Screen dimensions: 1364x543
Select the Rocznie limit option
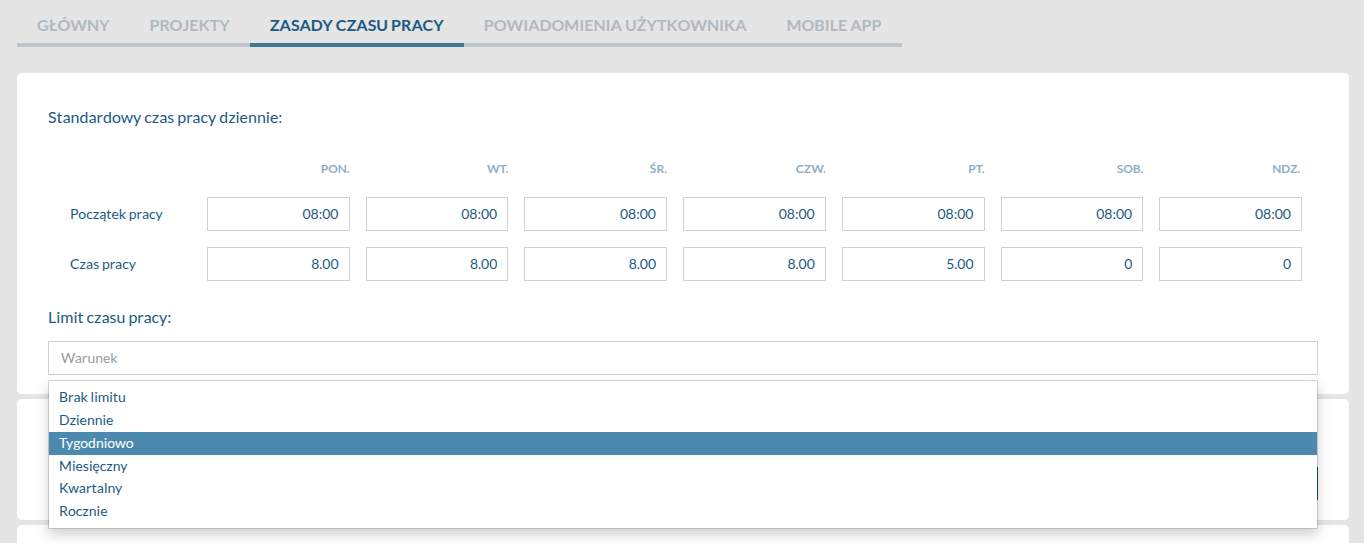click(x=682, y=511)
